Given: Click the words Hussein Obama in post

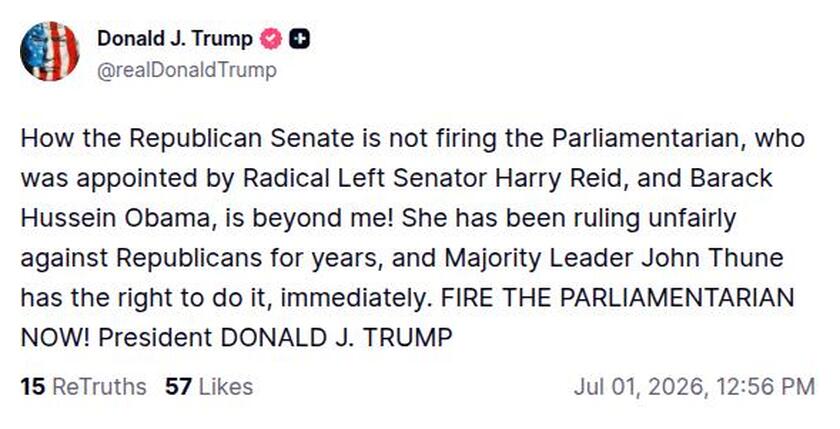Looking at the screenshot, I should pos(114,219).
